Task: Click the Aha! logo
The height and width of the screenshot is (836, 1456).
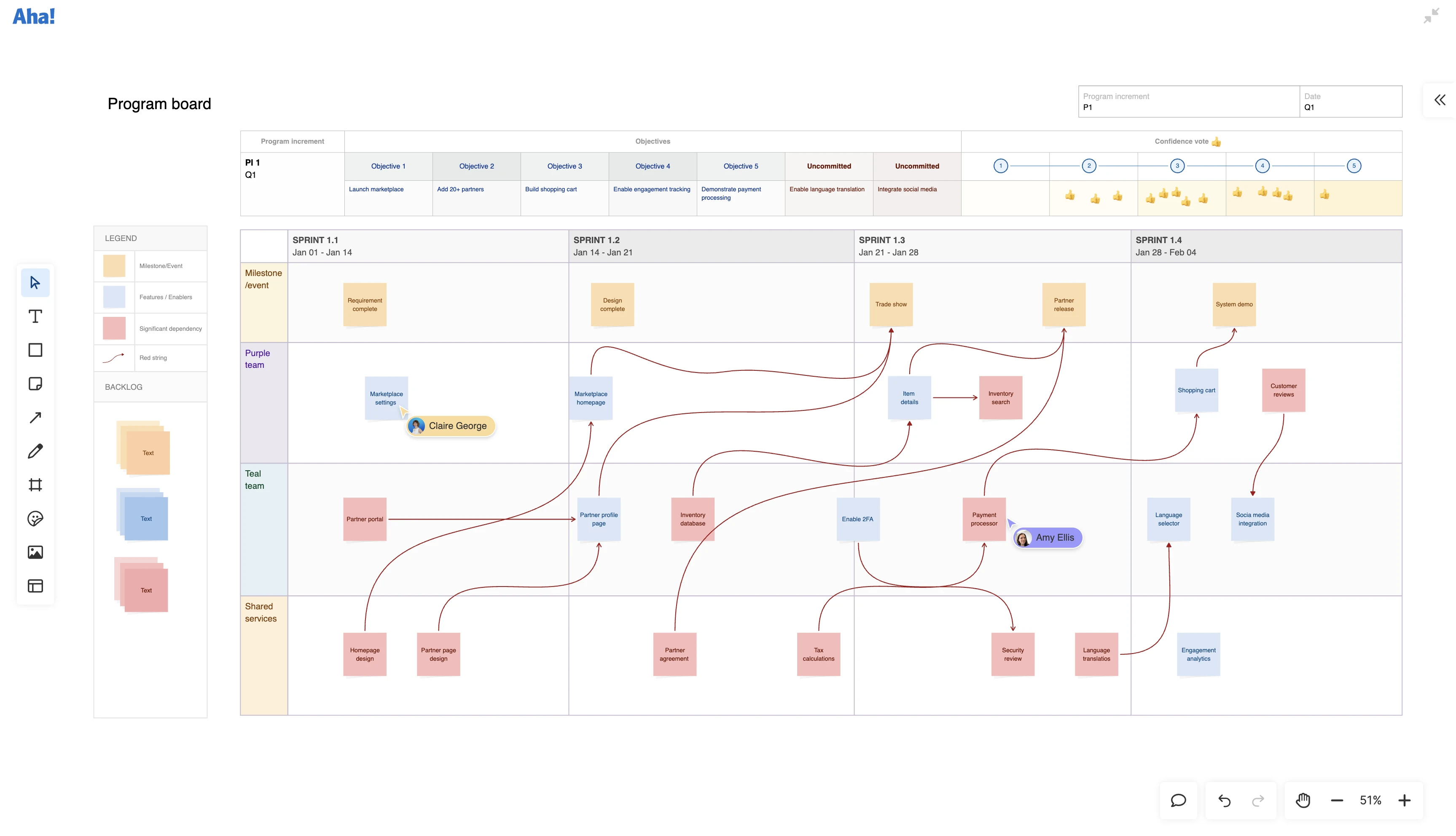Action: 33,16
